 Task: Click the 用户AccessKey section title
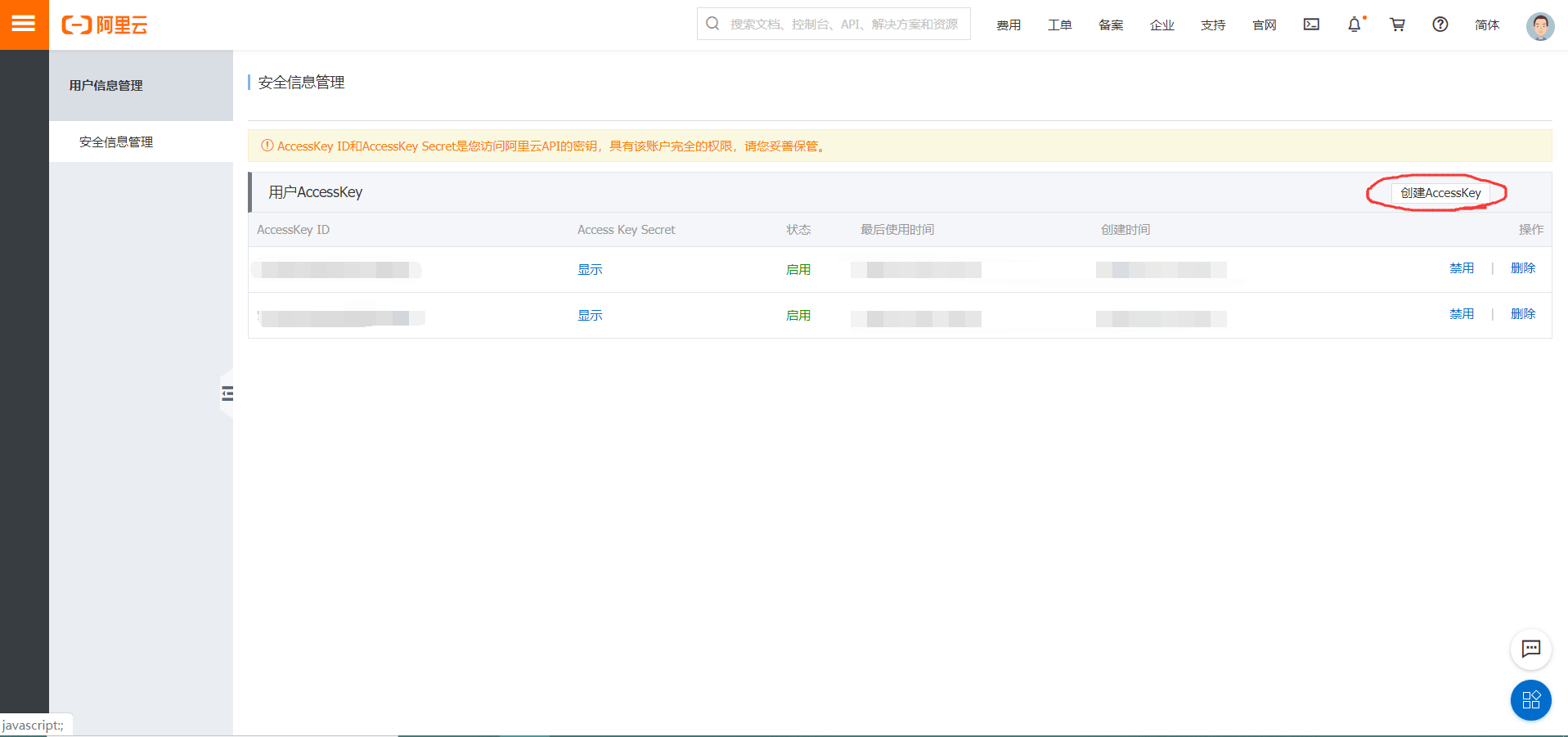(x=315, y=192)
